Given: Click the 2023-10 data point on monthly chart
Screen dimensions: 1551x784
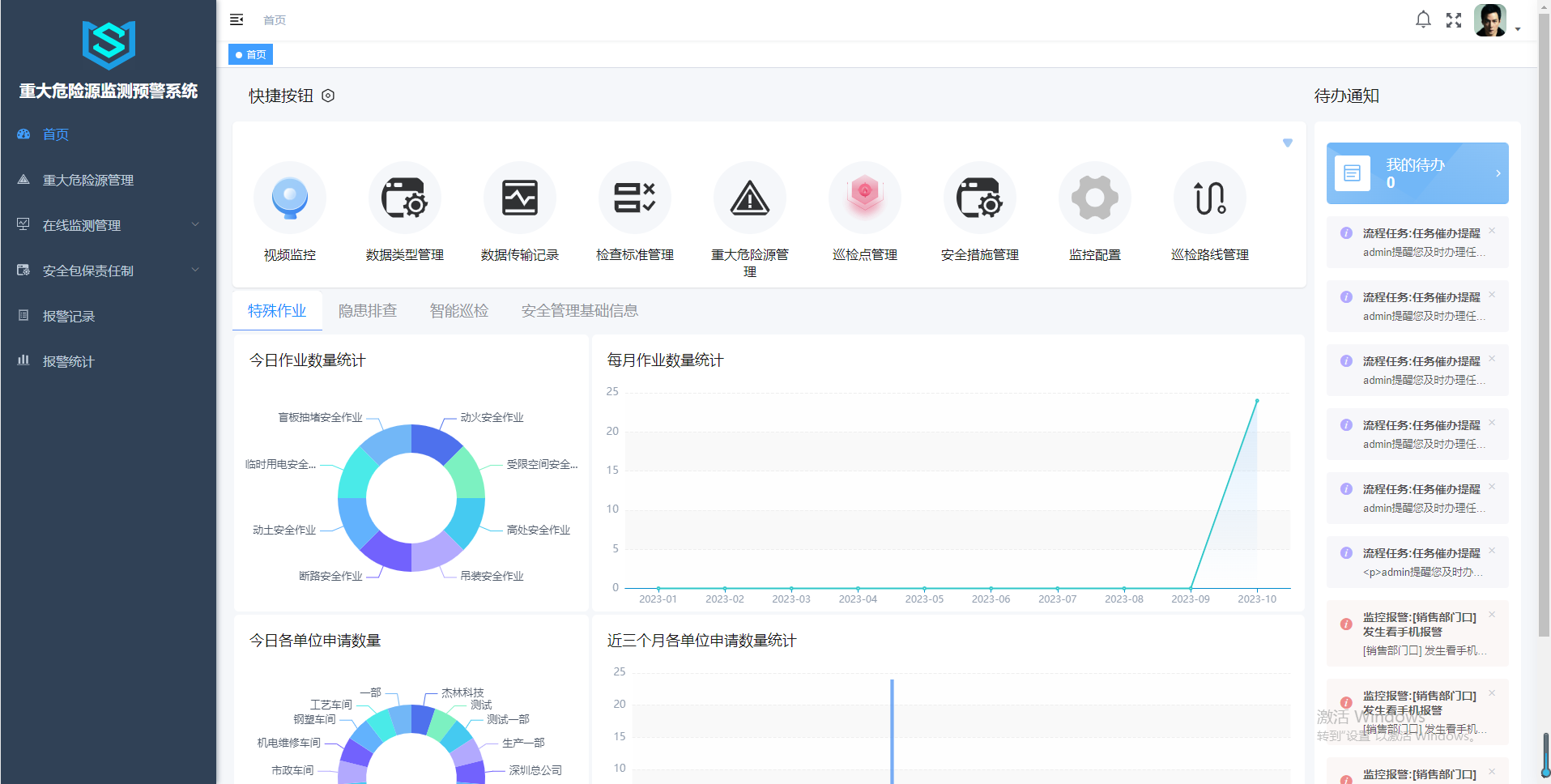Looking at the screenshot, I should pyautogui.click(x=1257, y=401).
